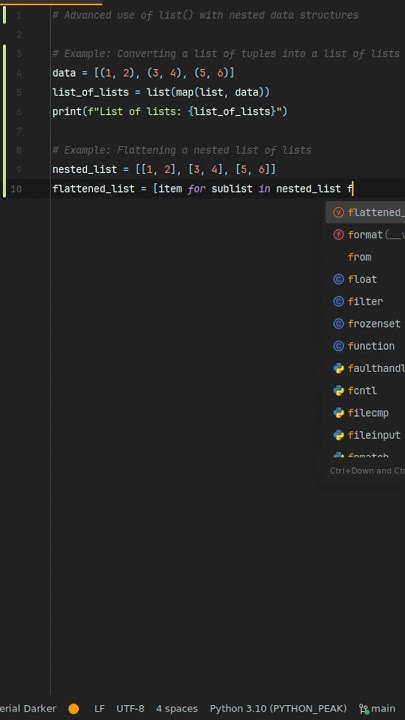
Task: Click the Ctrl+Down hint at popup bottom
Action: [367, 471]
